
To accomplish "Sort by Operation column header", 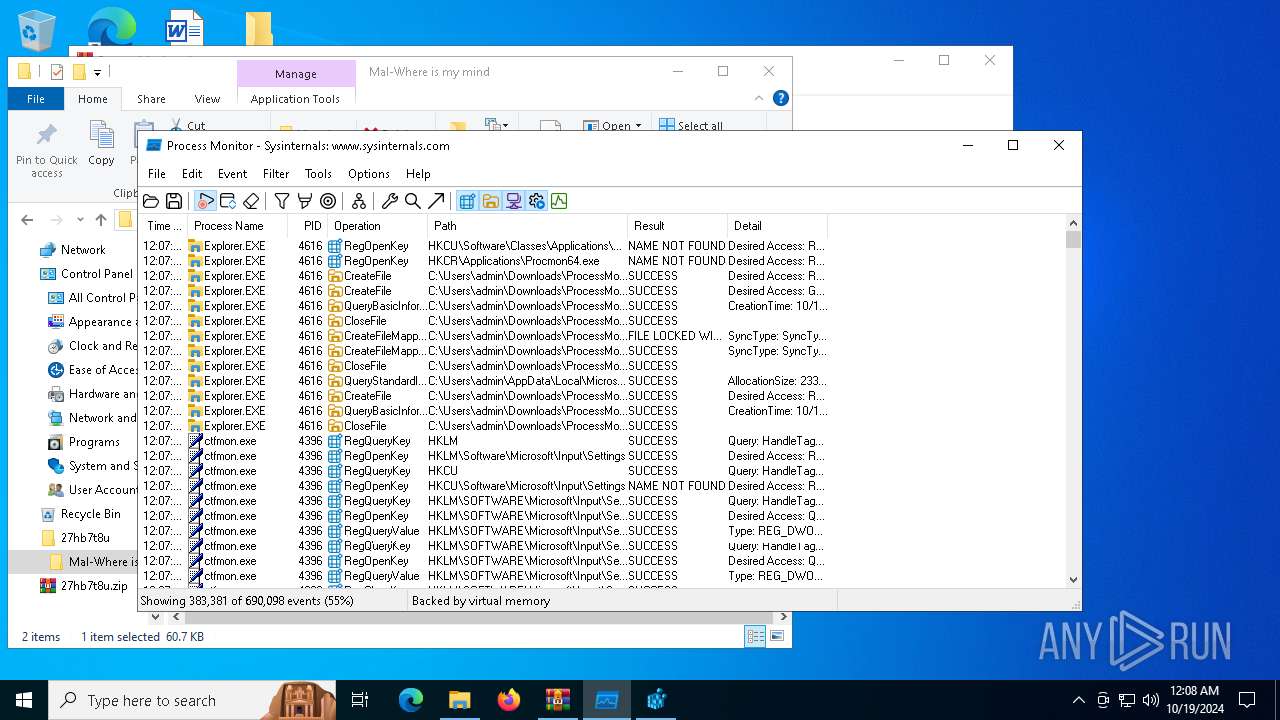I will tap(377, 226).
